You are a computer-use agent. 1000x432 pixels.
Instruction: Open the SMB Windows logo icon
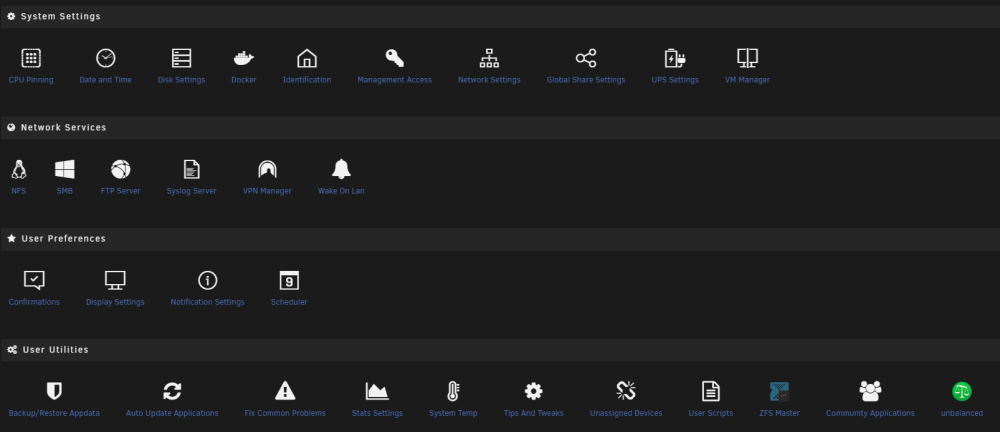click(x=64, y=169)
